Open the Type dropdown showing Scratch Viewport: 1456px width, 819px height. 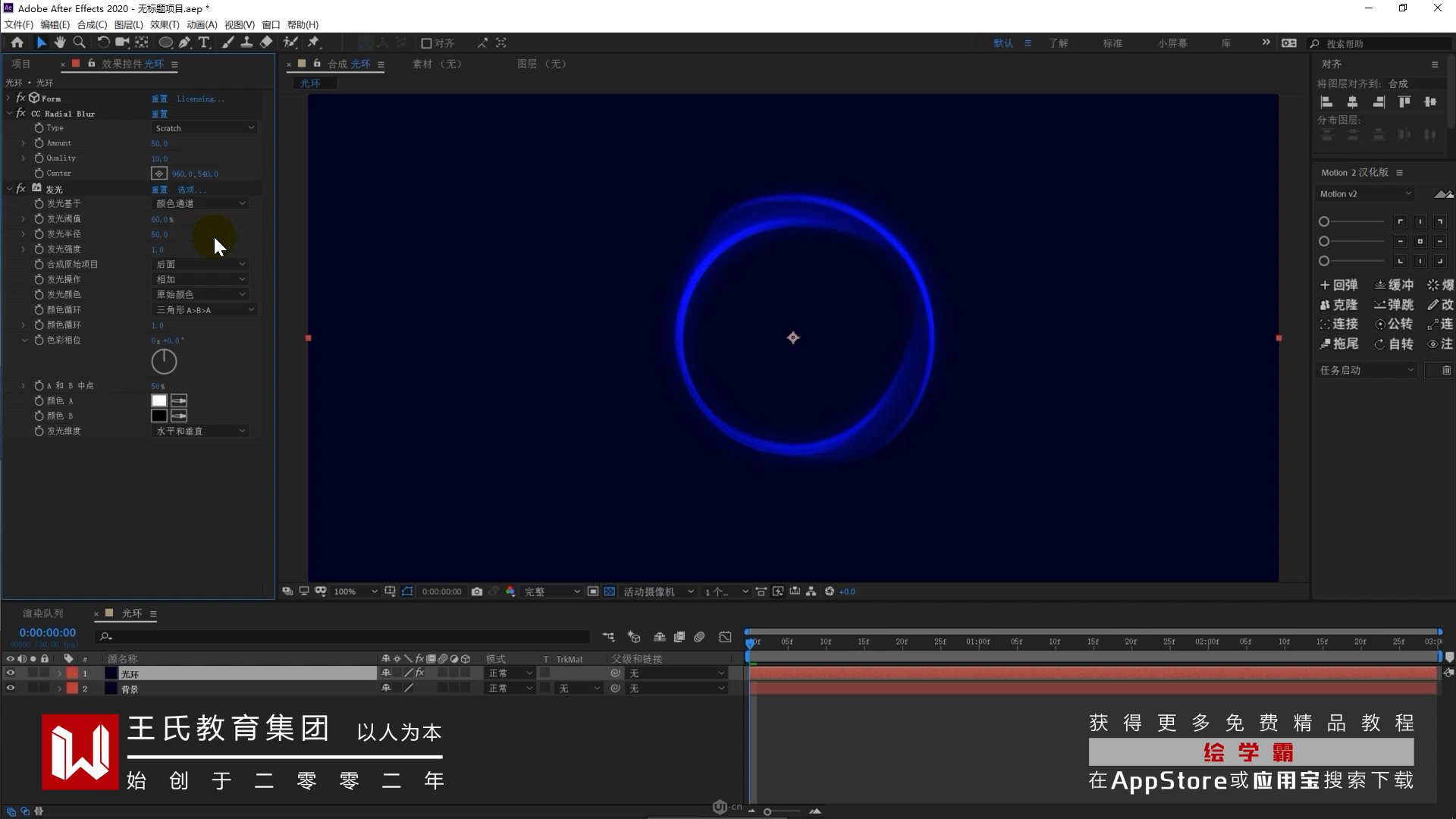click(x=205, y=128)
